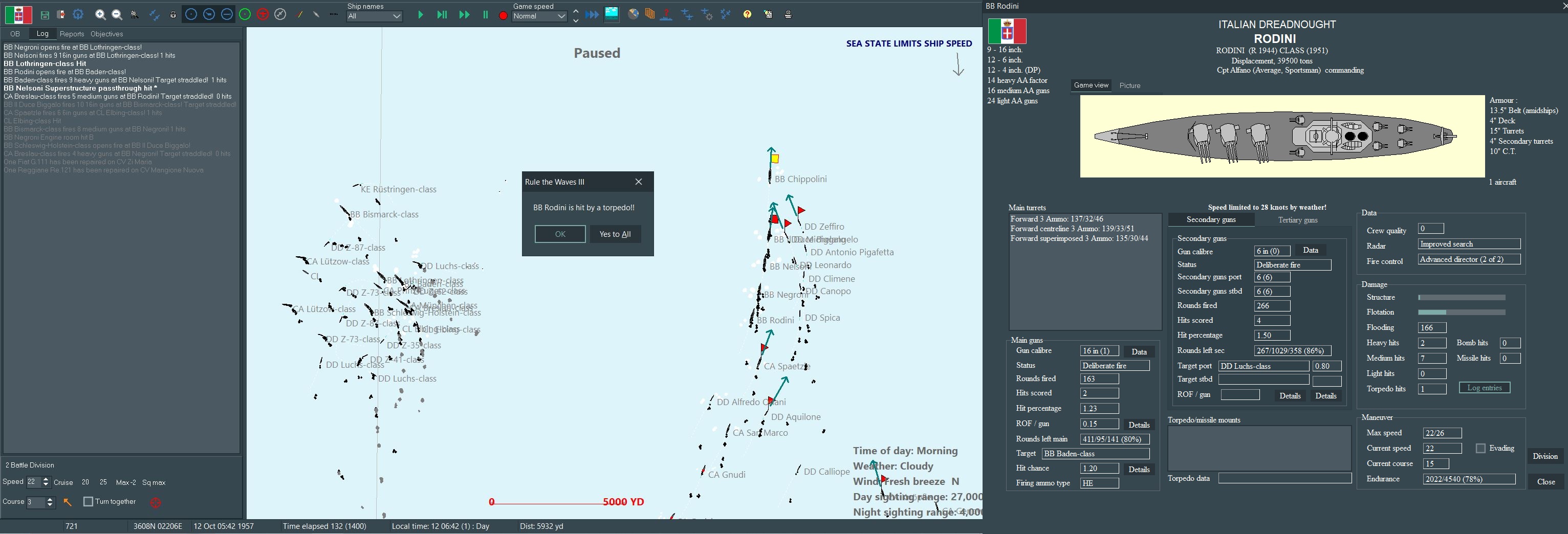Click the green floppy disk save icon

45,15
